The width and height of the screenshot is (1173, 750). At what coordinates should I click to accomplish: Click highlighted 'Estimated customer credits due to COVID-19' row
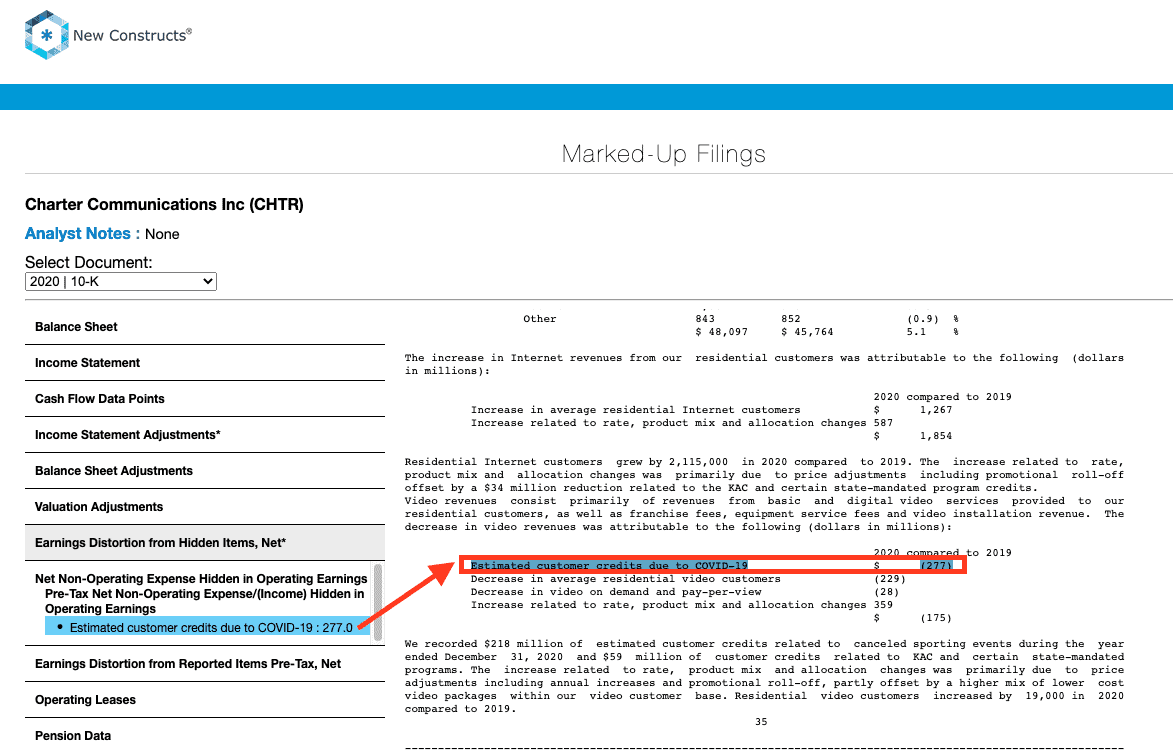coord(711,565)
